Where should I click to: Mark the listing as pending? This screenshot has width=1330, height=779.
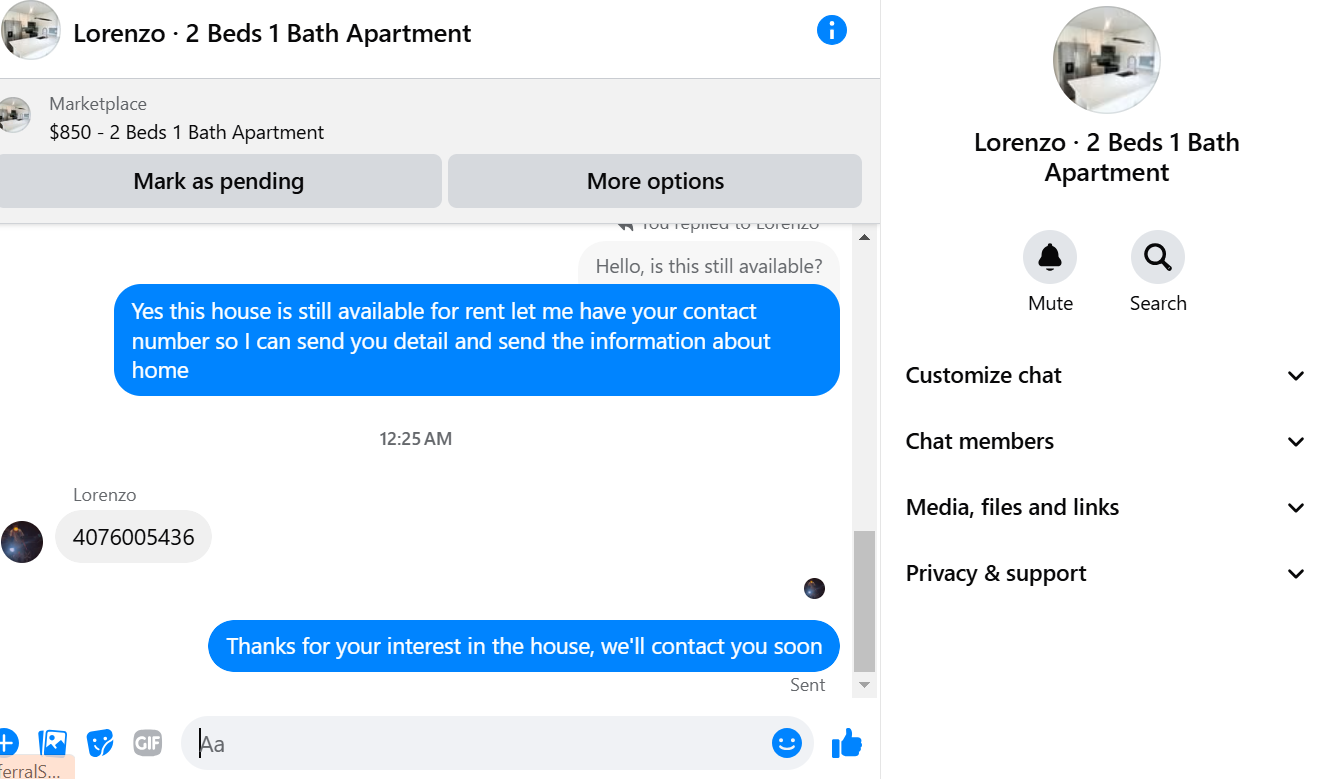(219, 181)
